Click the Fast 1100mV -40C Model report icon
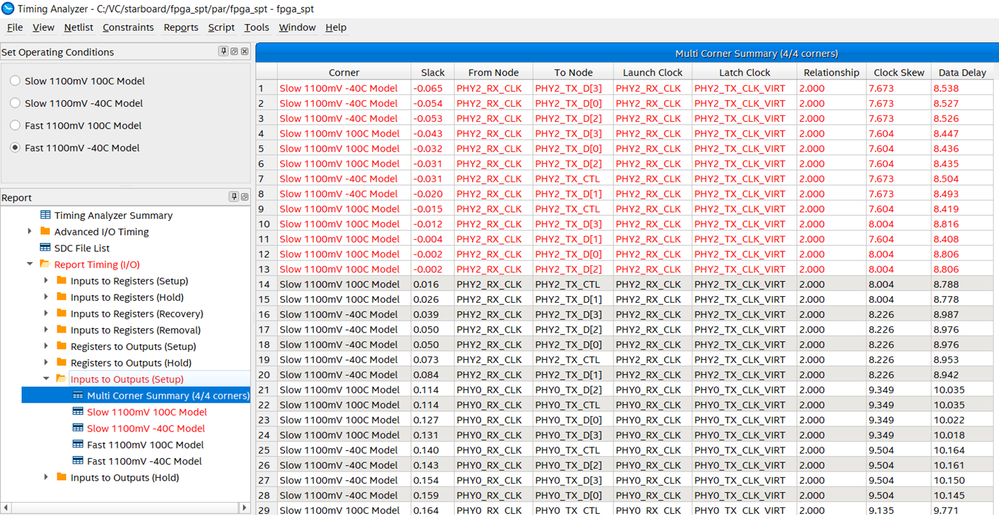This screenshot has width=999, height=515. pyautogui.click(x=78, y=461)
